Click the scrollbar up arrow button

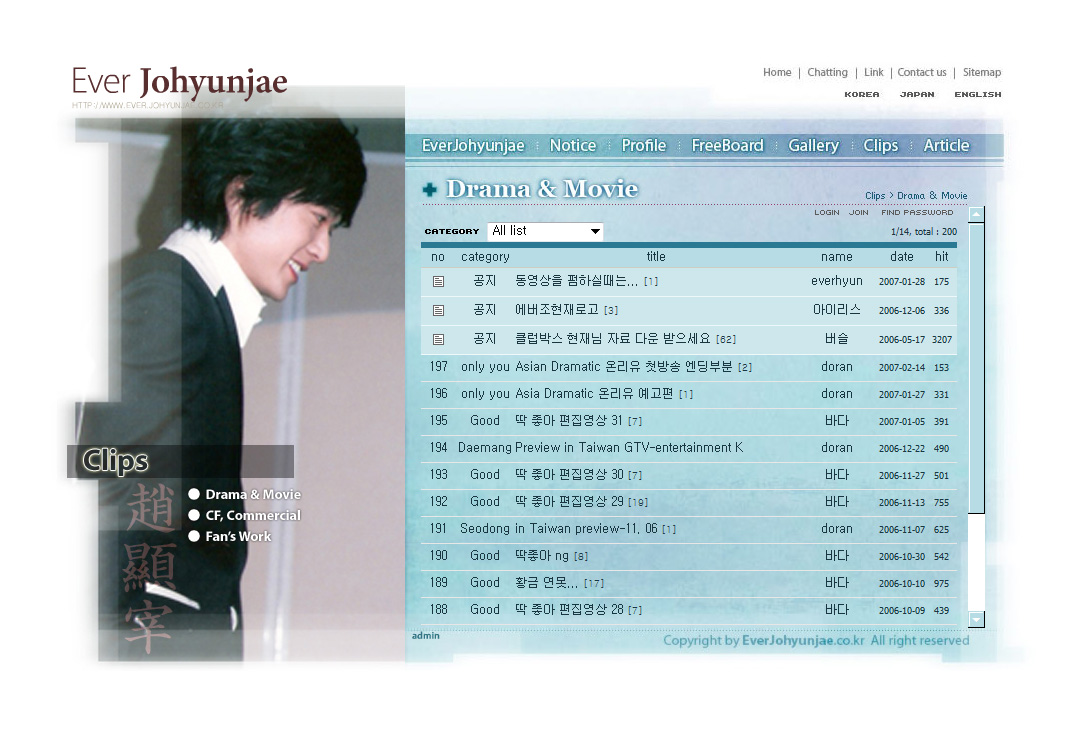click(976, 214)
